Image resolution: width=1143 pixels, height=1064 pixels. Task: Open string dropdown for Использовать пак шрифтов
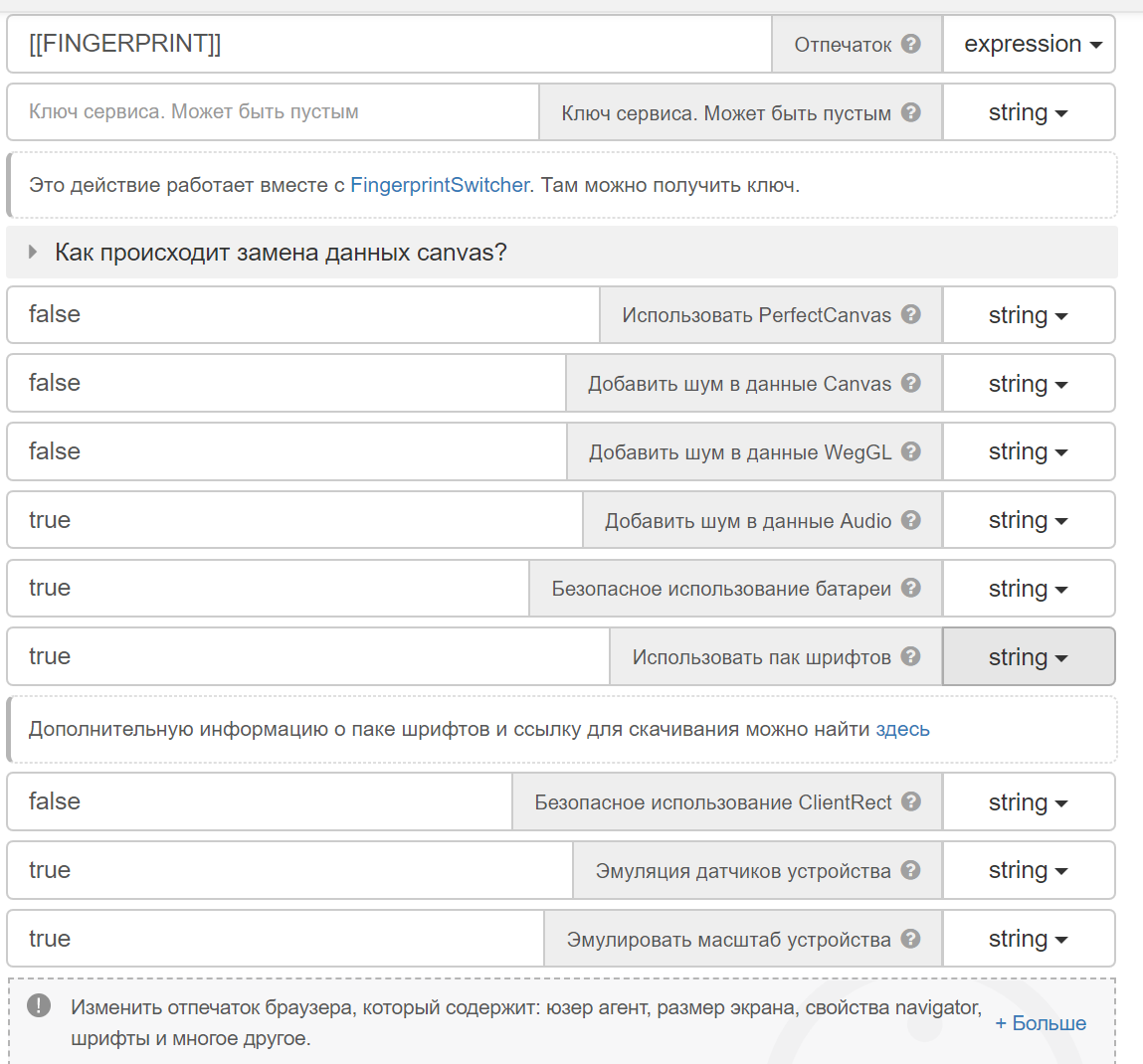click(1028, 657)
